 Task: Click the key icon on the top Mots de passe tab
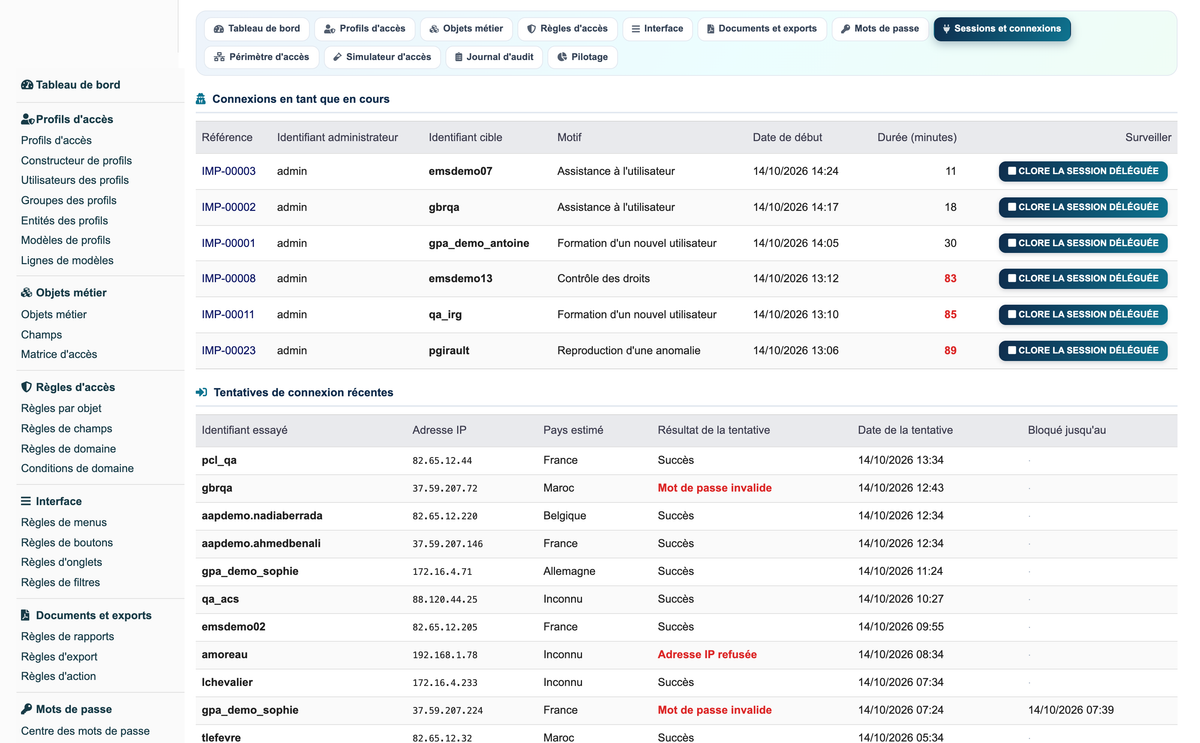[x=845, y=29]
